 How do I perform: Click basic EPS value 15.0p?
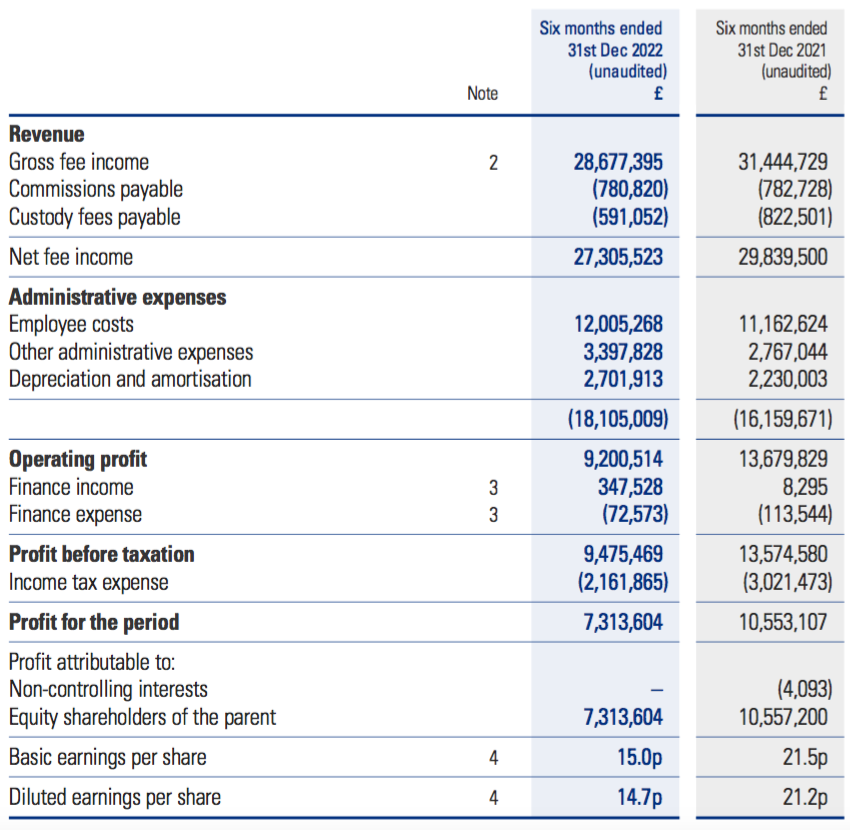[x=640, y=758]
